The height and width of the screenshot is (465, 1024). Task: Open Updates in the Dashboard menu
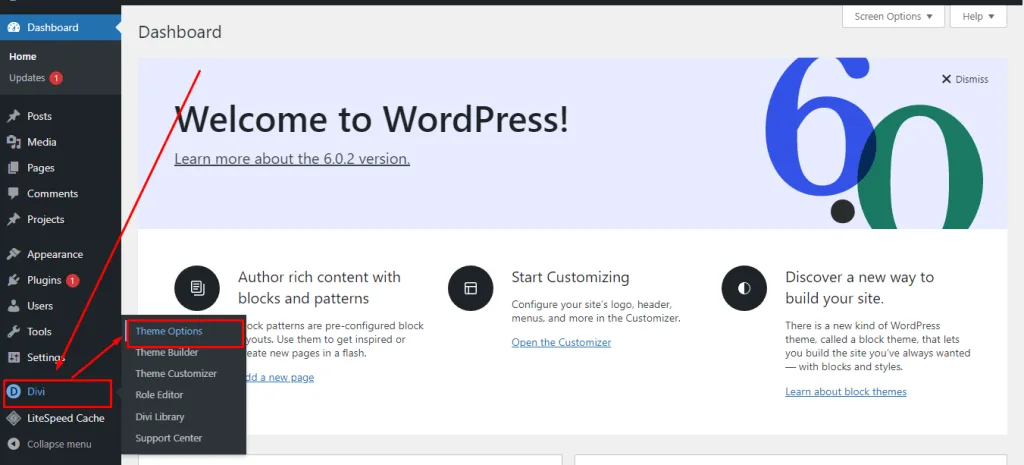click(27, 78)
